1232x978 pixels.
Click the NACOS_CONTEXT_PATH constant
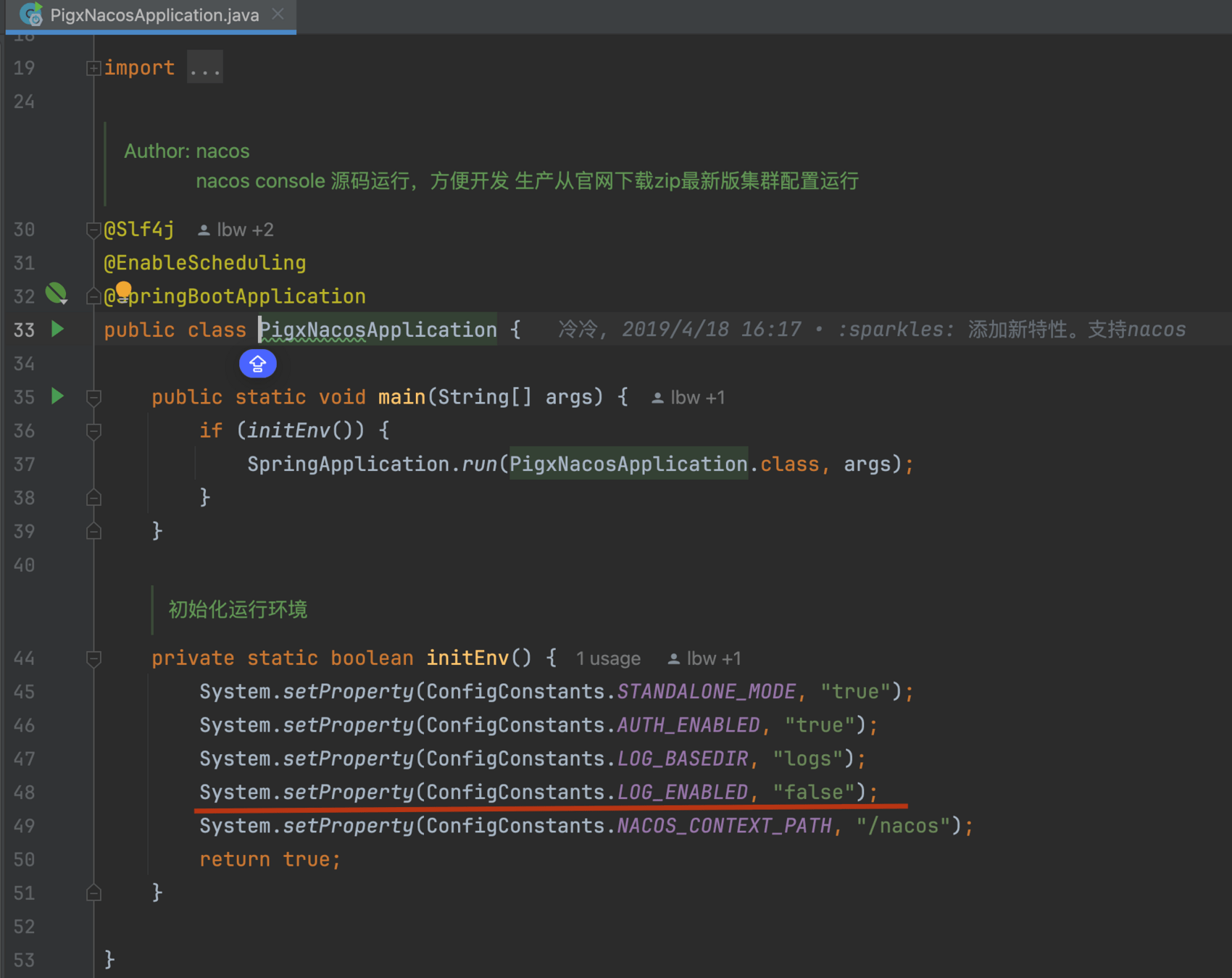(725, 826)
